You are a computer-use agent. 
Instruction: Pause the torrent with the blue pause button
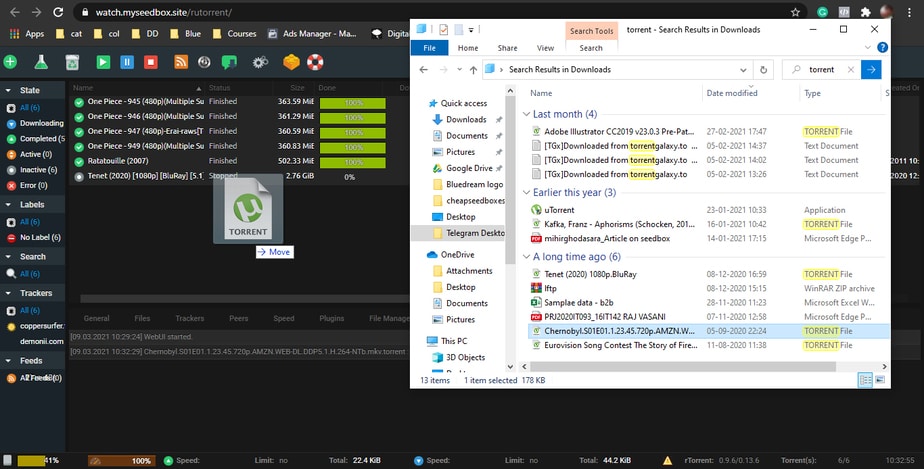[127, 62]
